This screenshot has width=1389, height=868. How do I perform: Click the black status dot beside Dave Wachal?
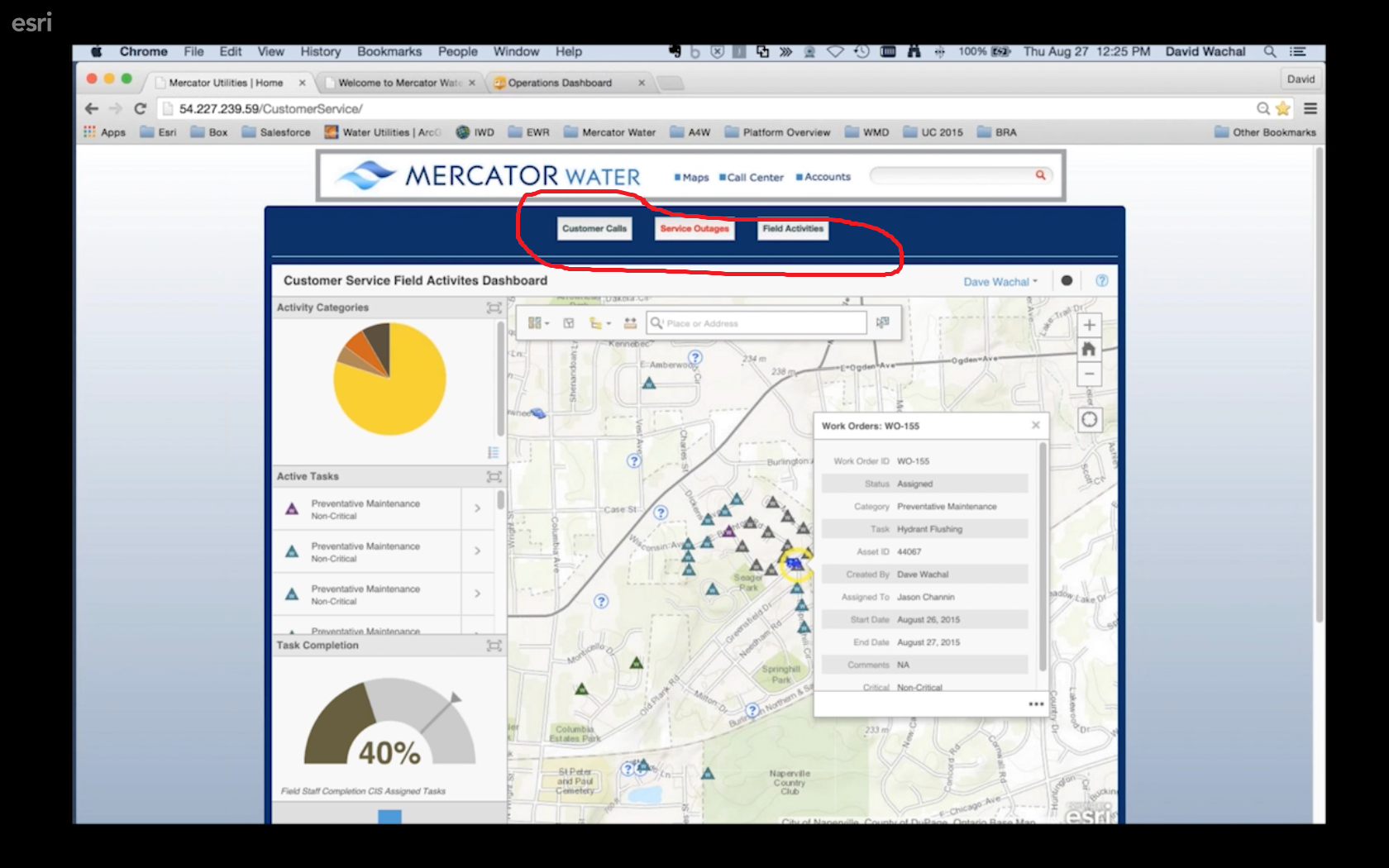click(1067, 281)
